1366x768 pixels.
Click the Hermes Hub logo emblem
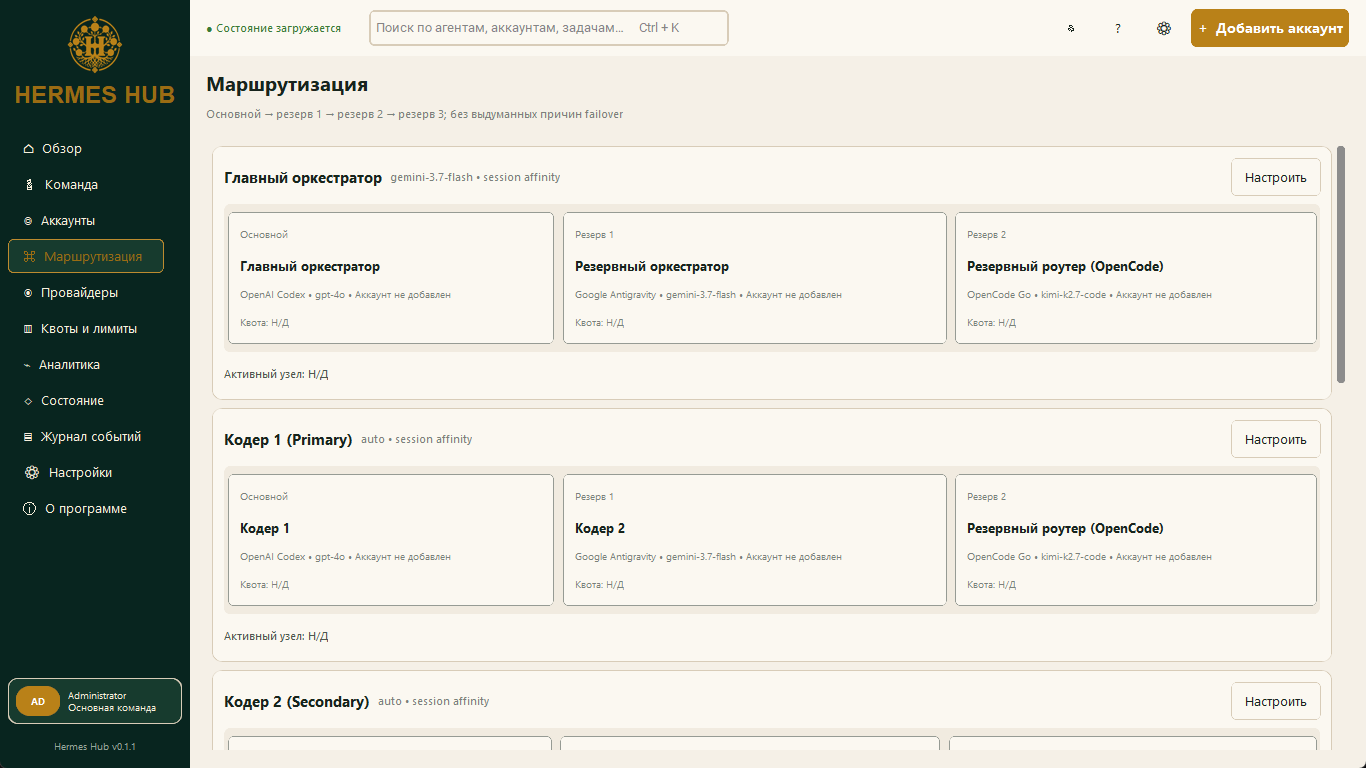click(94, 45)
